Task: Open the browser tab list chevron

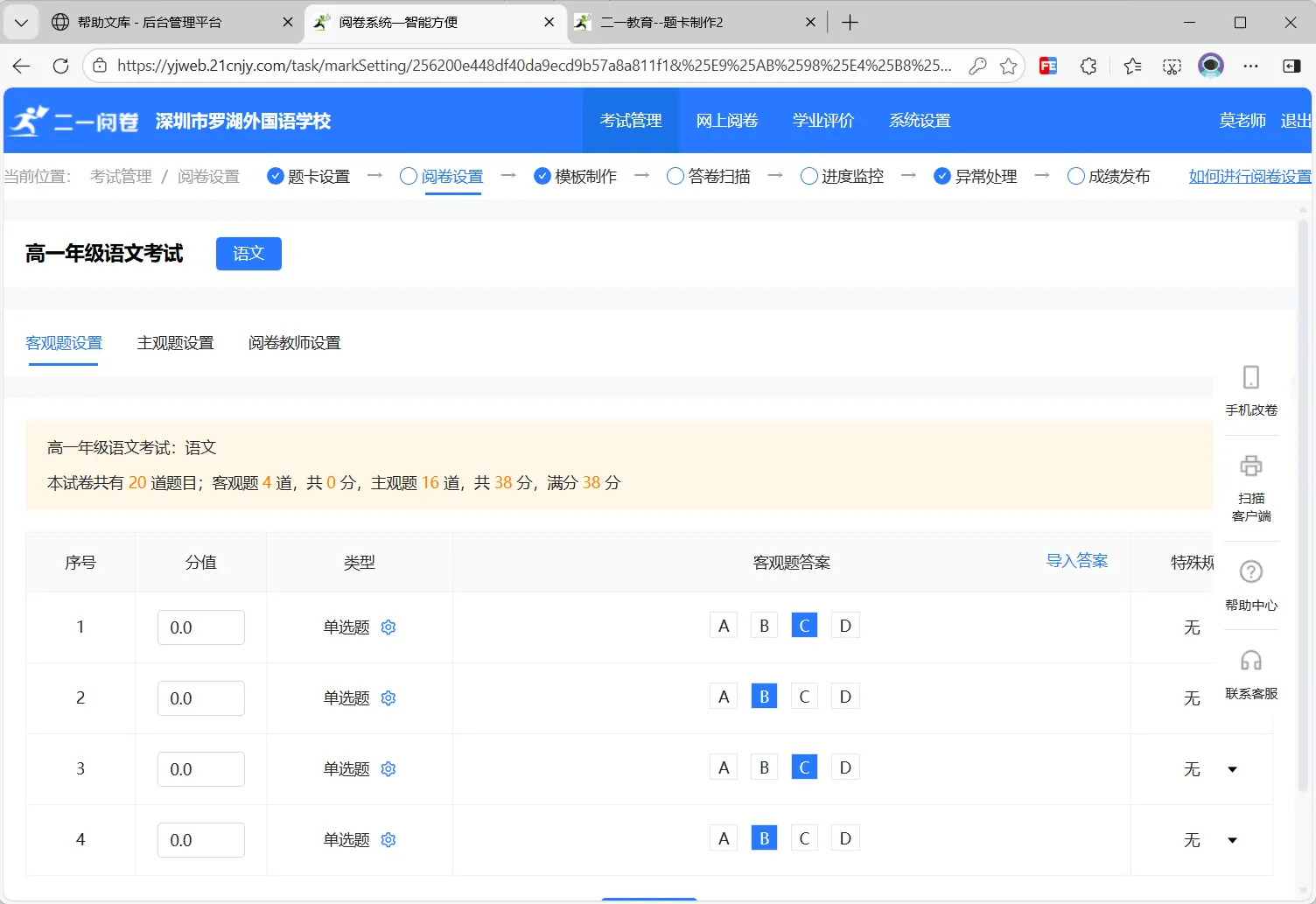Action: coord(20,22)
